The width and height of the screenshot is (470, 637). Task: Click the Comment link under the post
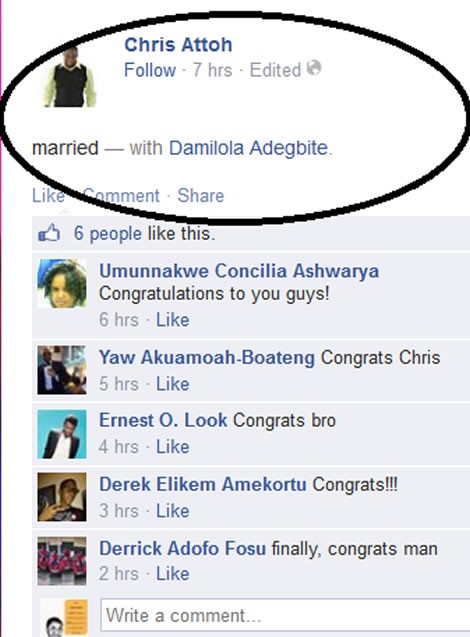(121, 196)
